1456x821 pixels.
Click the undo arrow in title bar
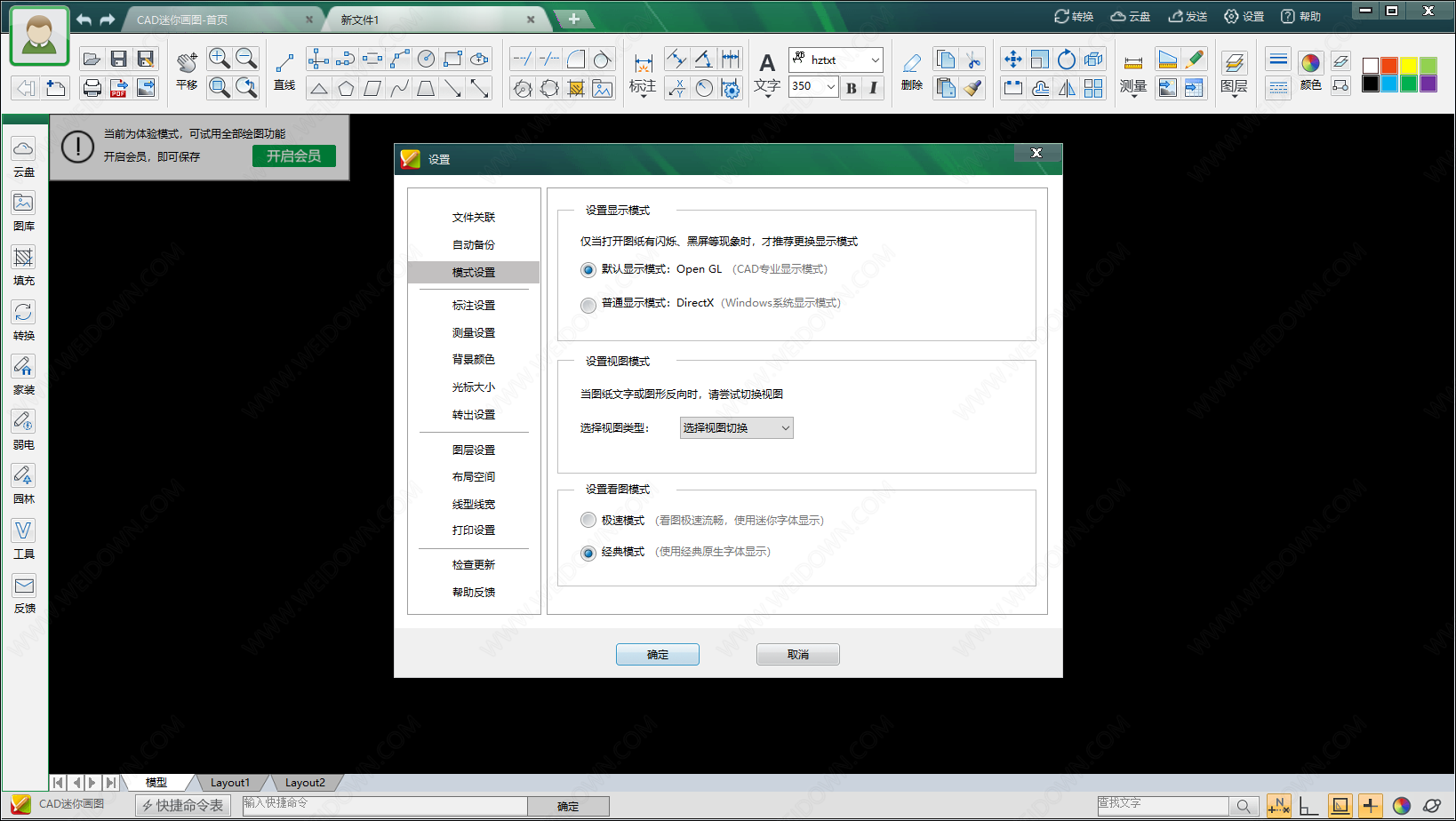[x=84, y=19]
